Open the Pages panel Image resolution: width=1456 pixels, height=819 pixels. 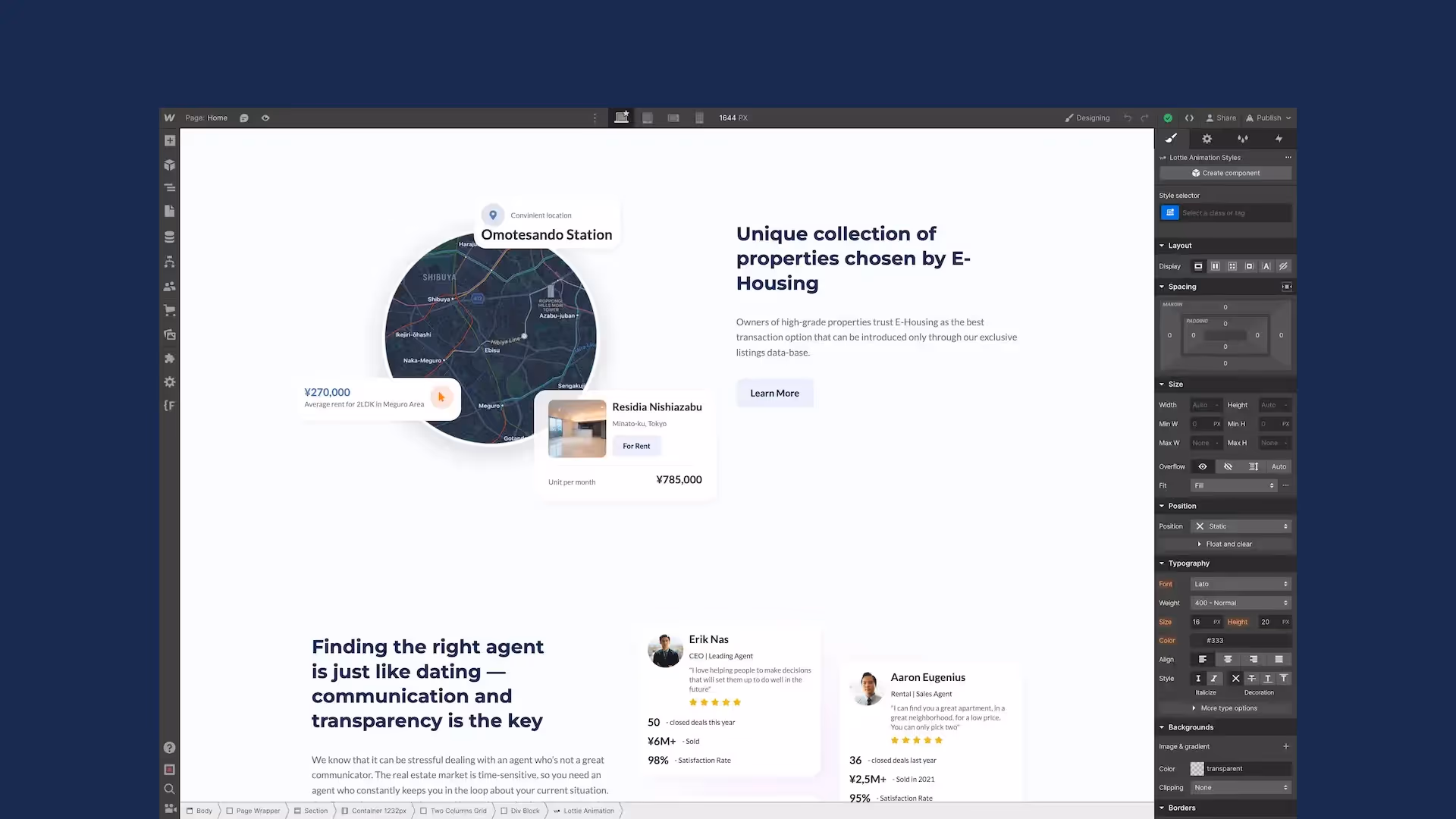pyautogui.click(x=170, y=212)
